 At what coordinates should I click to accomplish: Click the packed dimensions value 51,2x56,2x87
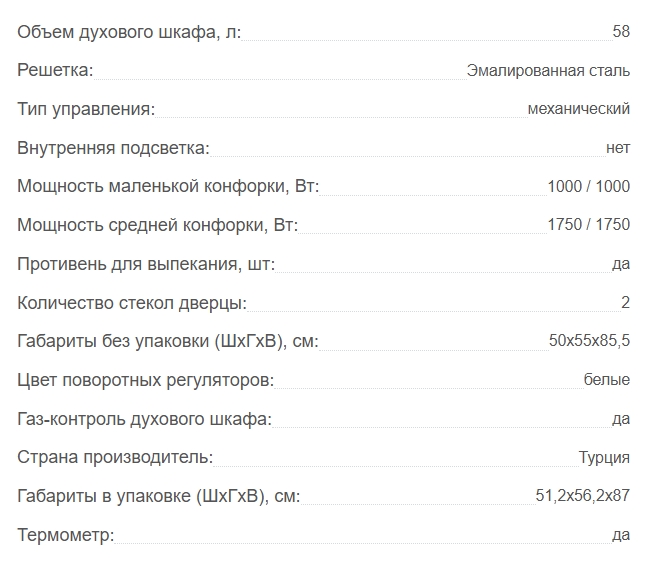pos(583,496)
